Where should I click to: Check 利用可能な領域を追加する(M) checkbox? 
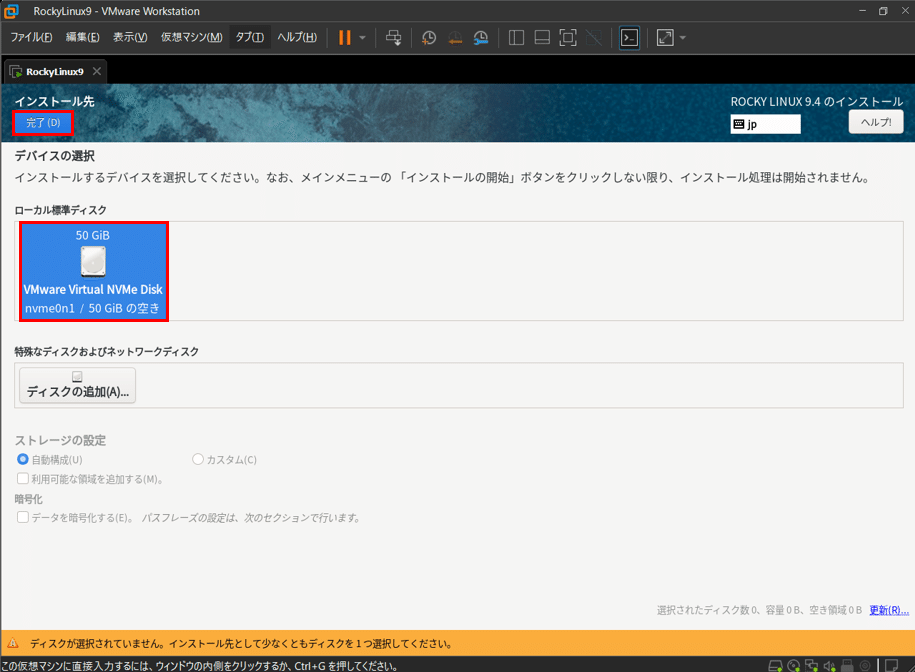click(23, 479)
